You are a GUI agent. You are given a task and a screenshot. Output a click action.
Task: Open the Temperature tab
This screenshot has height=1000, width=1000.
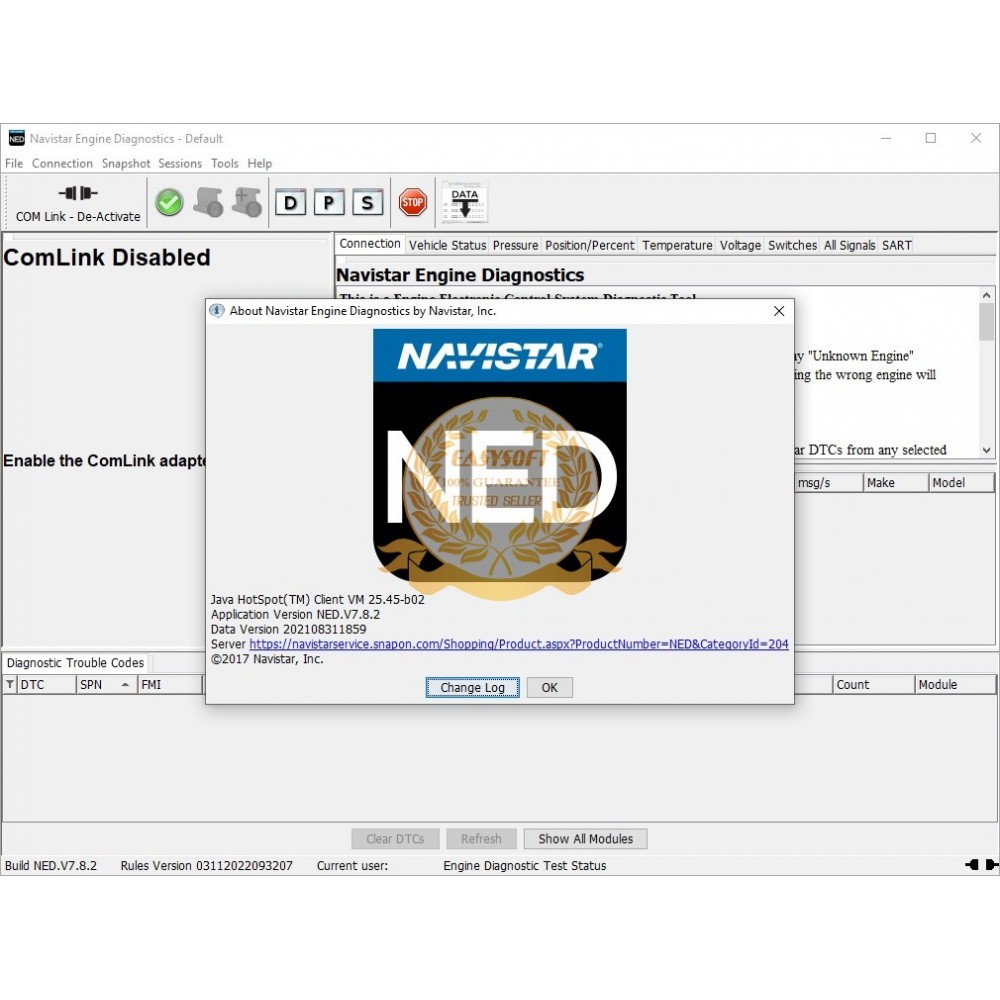click(x=677, y=245)
